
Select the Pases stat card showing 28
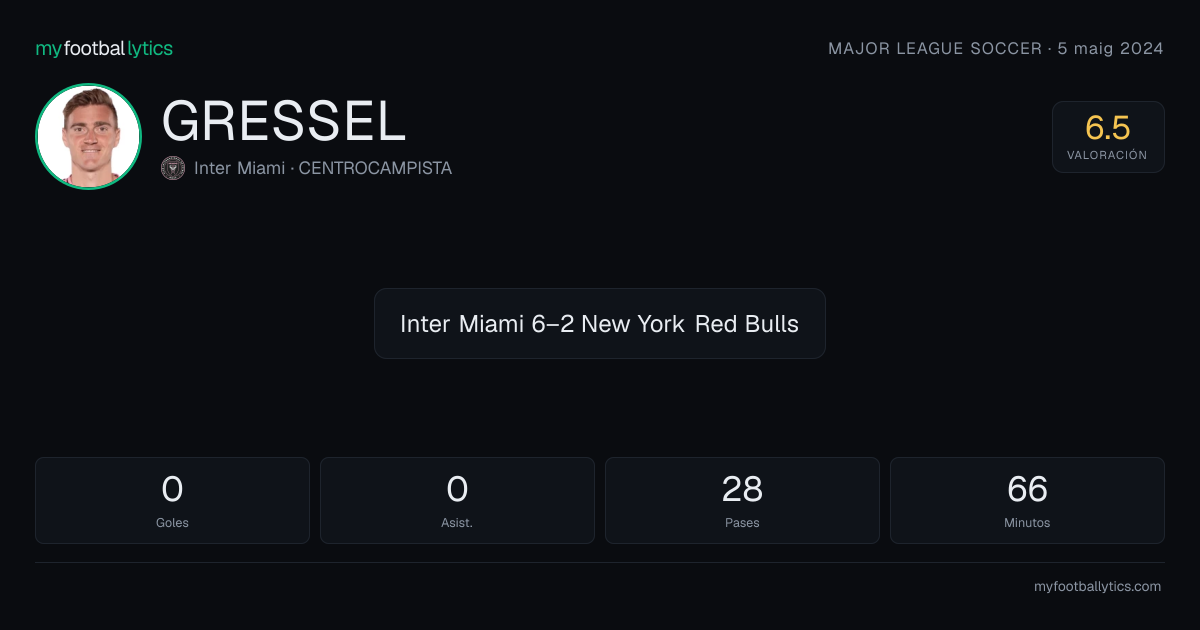742,500
